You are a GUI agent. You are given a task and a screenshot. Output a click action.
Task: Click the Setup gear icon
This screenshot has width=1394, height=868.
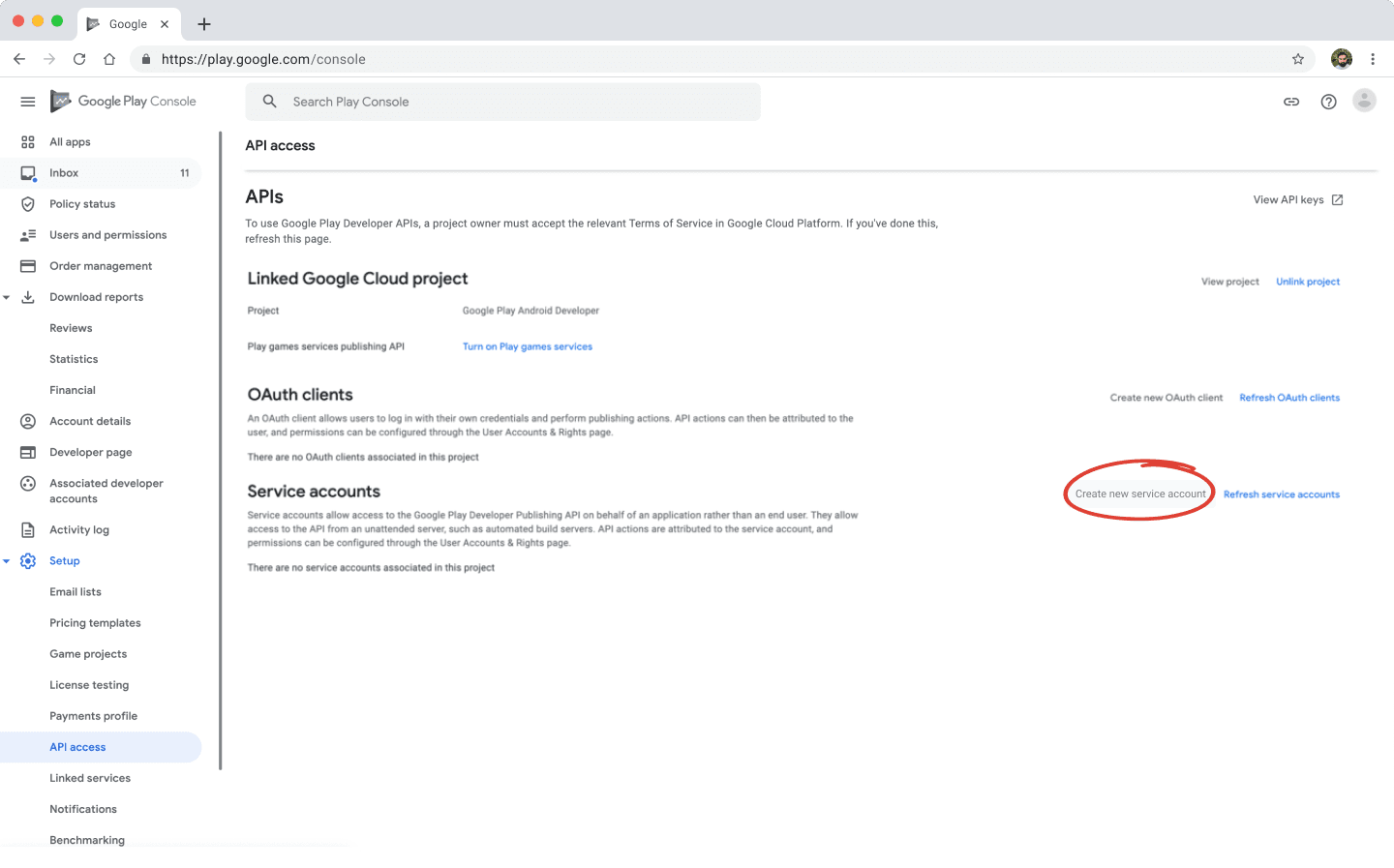pos(28,561)
